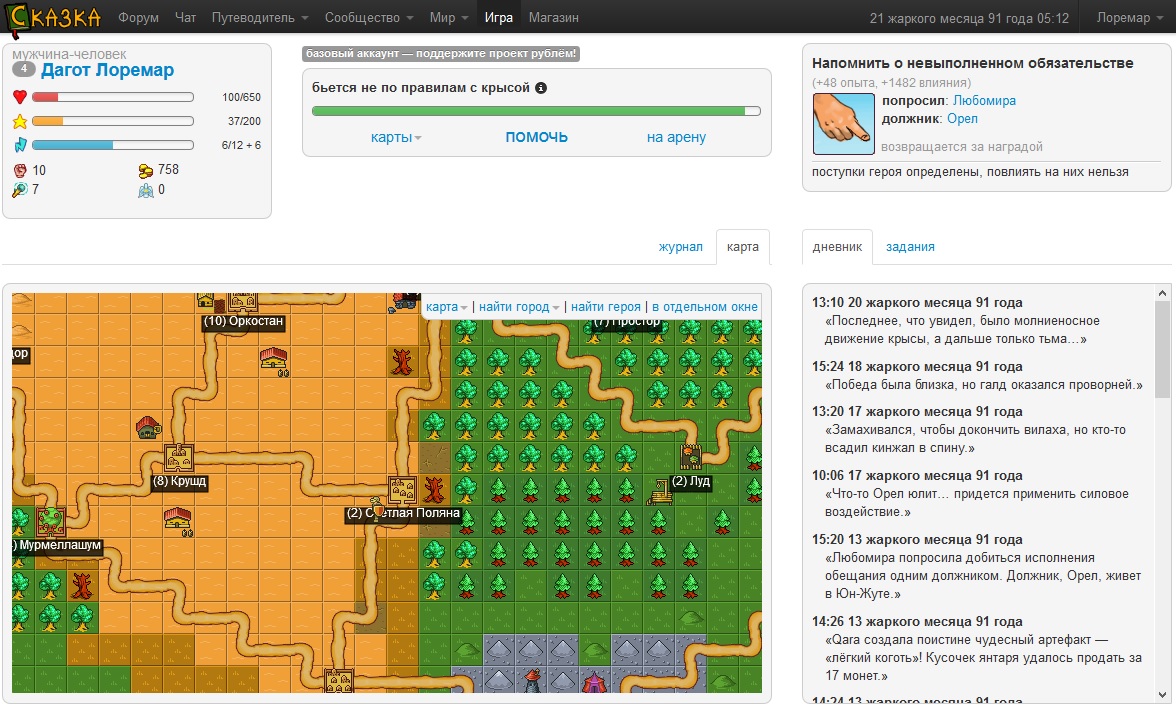Open the найти город dropdown on map
The height and width of the screenshot is (708, 1176).
[x=519, y=307]
